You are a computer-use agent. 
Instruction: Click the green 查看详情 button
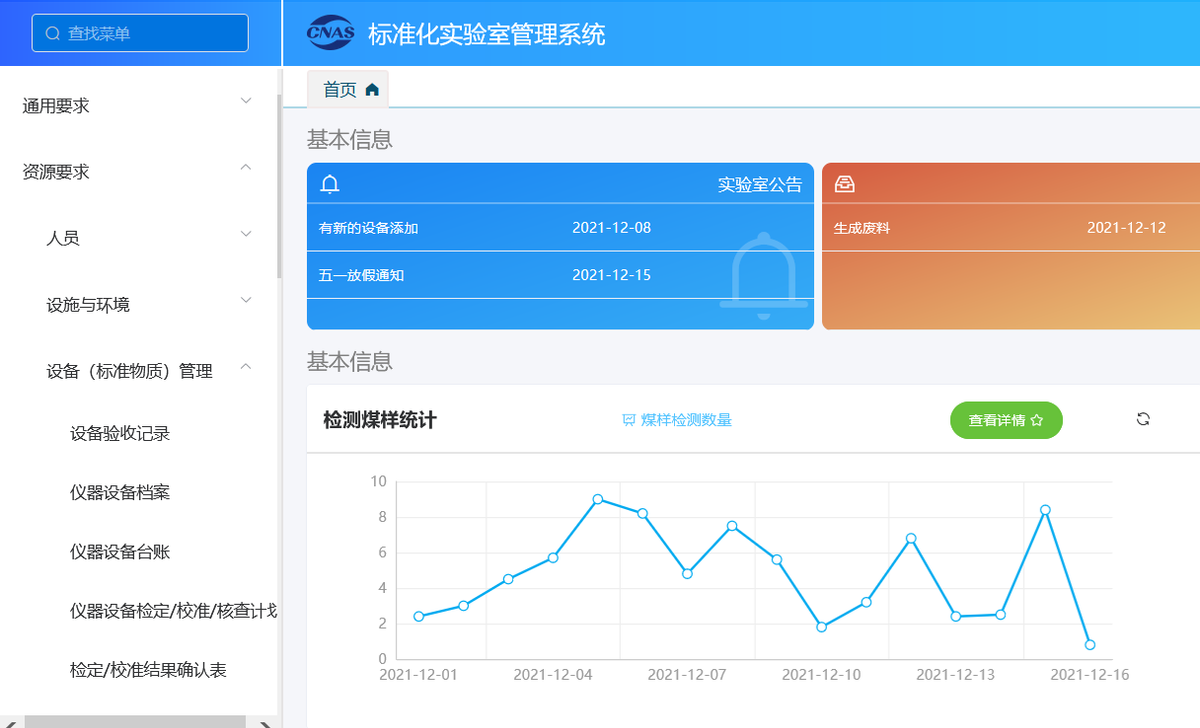[1005, 420]
